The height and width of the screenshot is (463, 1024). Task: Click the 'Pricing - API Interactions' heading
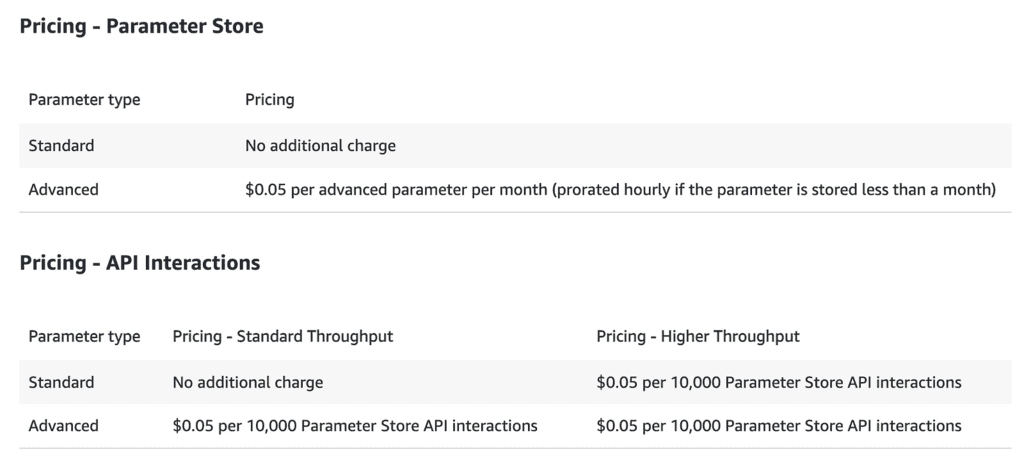[x=140, y=263]
